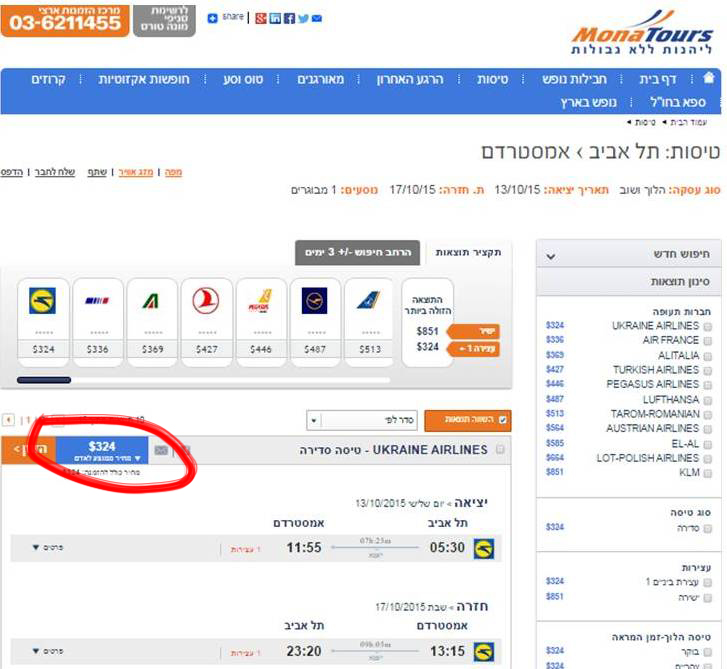Image resolution: width=727 pixels, height=669 pixels.
Task: Select Lufthansa logo card $487
Action: [x=315, y=322]
